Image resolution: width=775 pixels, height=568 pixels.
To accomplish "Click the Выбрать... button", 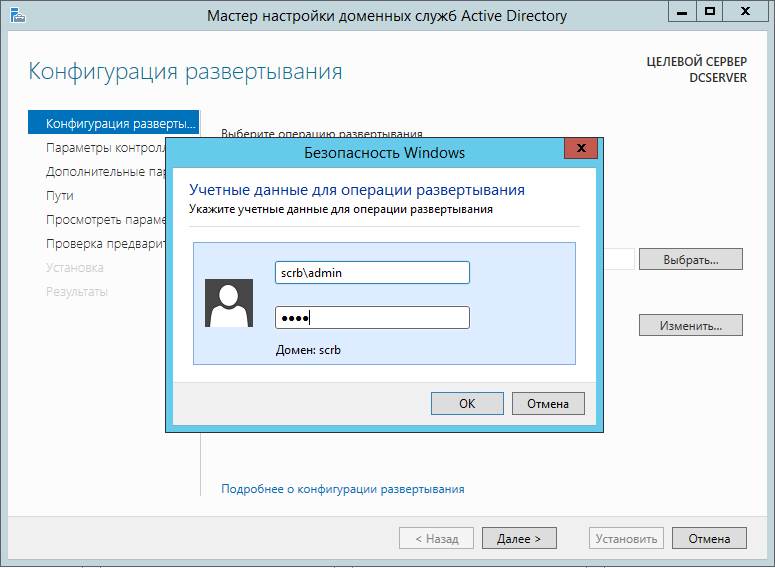I will [x=690, y=259].
